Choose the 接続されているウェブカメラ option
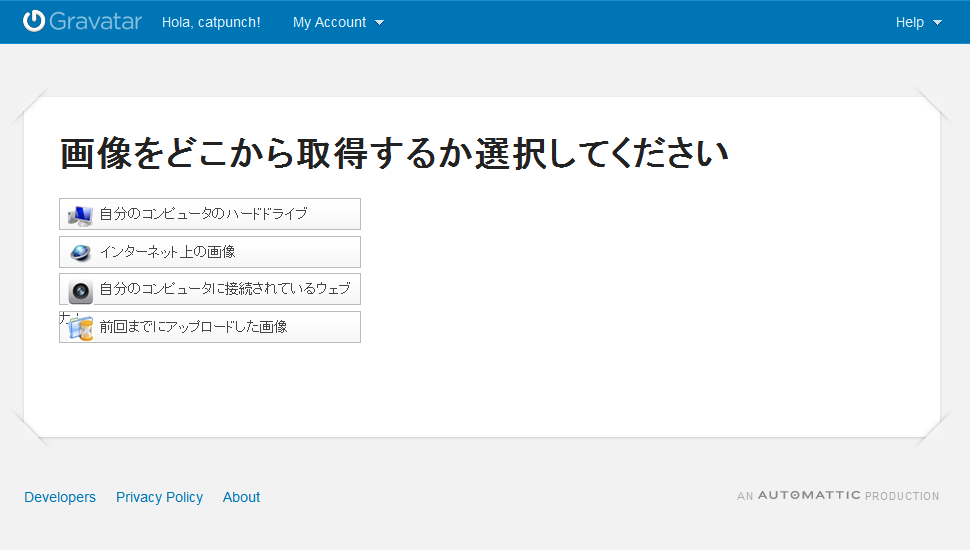This screenshot has width=970, height=550. coord(225,289)
